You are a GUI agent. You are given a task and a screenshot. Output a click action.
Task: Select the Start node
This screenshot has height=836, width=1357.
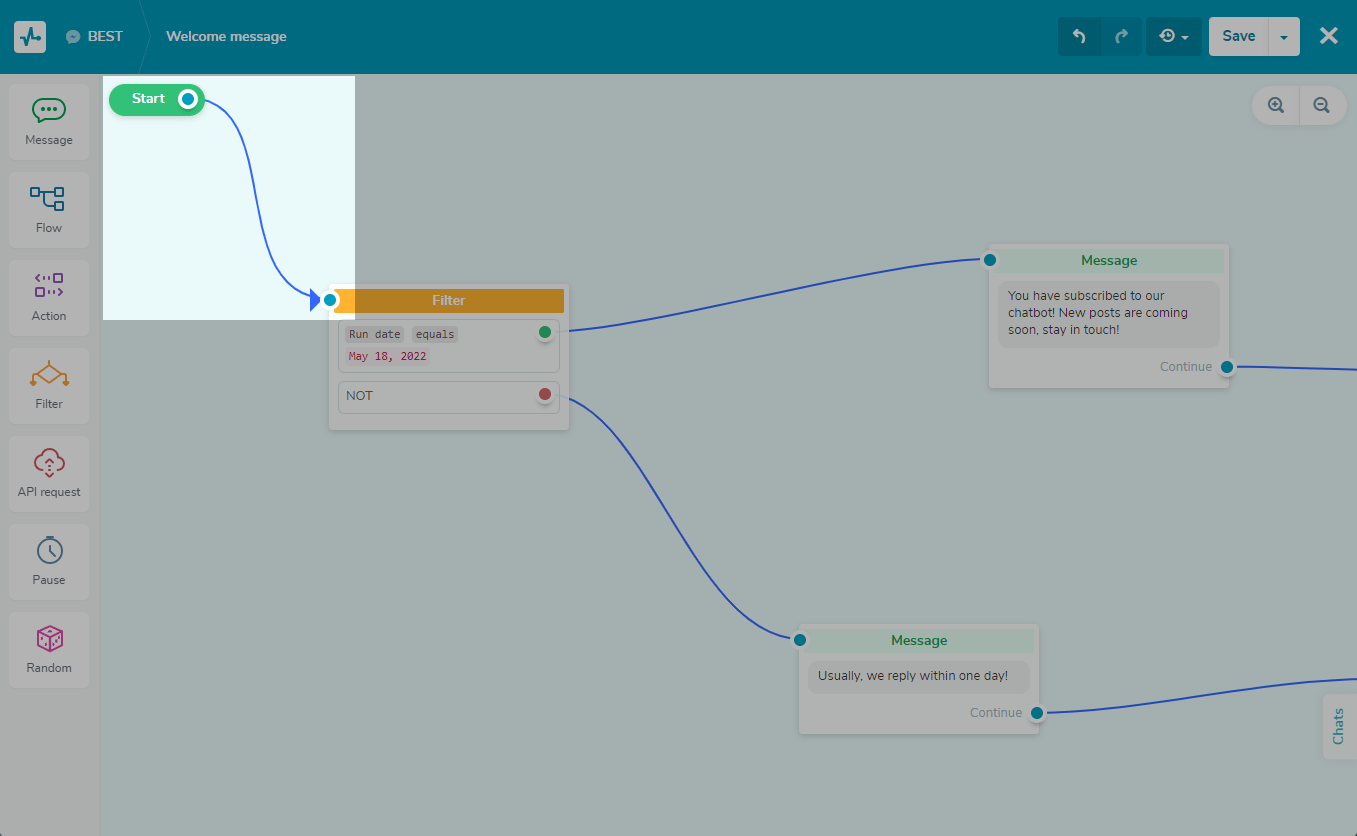click(x=148, y=99)
